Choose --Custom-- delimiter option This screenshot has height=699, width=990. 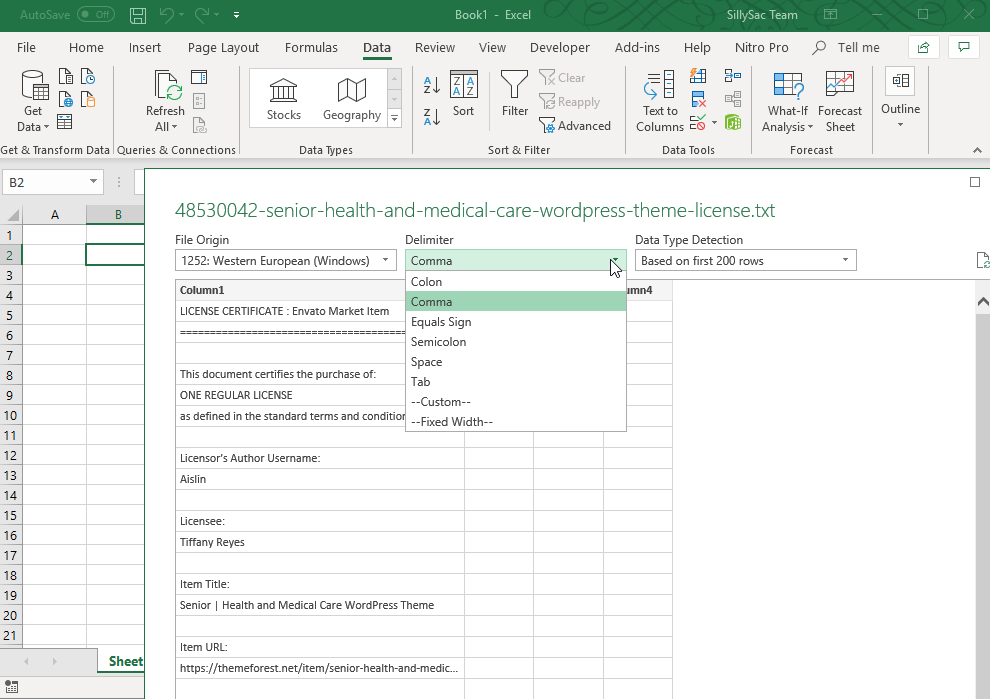[x=515, y=402]
